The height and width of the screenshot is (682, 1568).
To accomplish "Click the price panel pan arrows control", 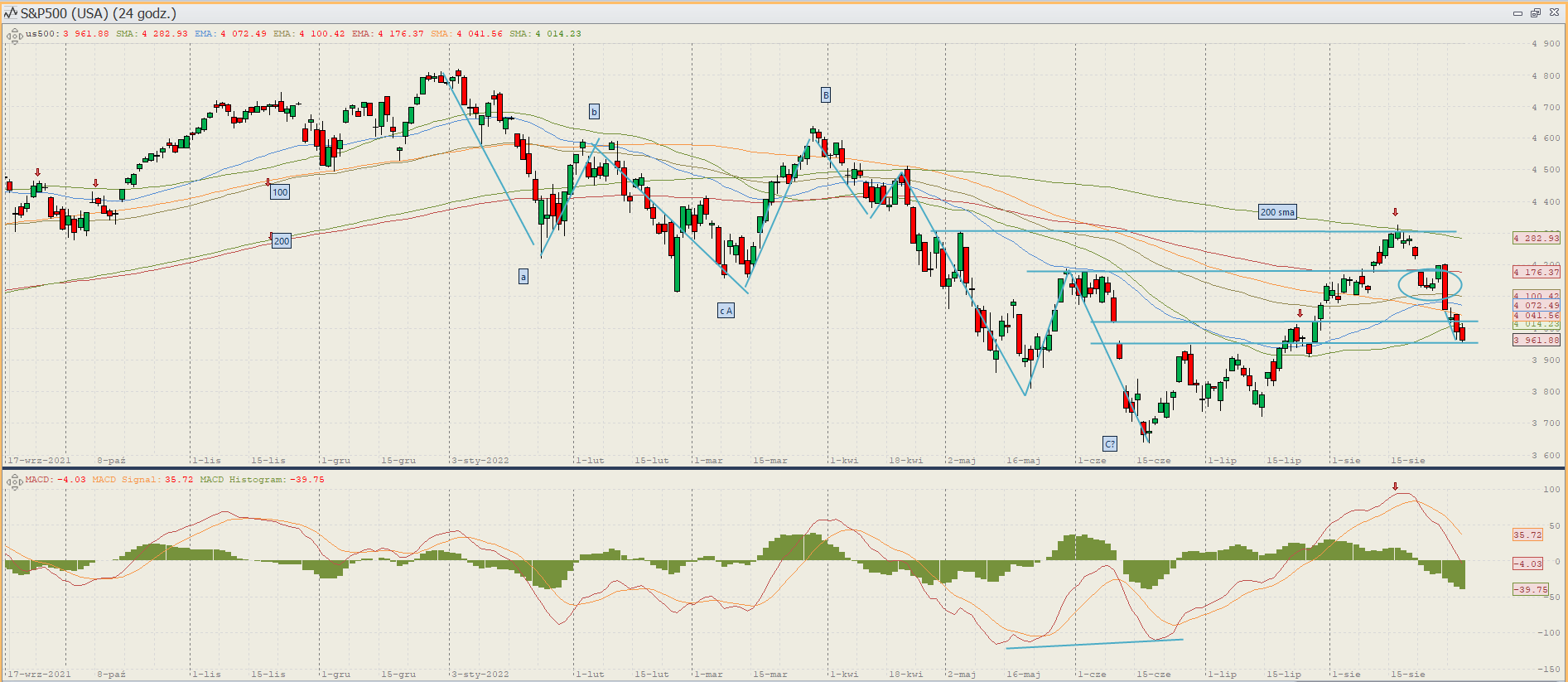I will 13,36.
